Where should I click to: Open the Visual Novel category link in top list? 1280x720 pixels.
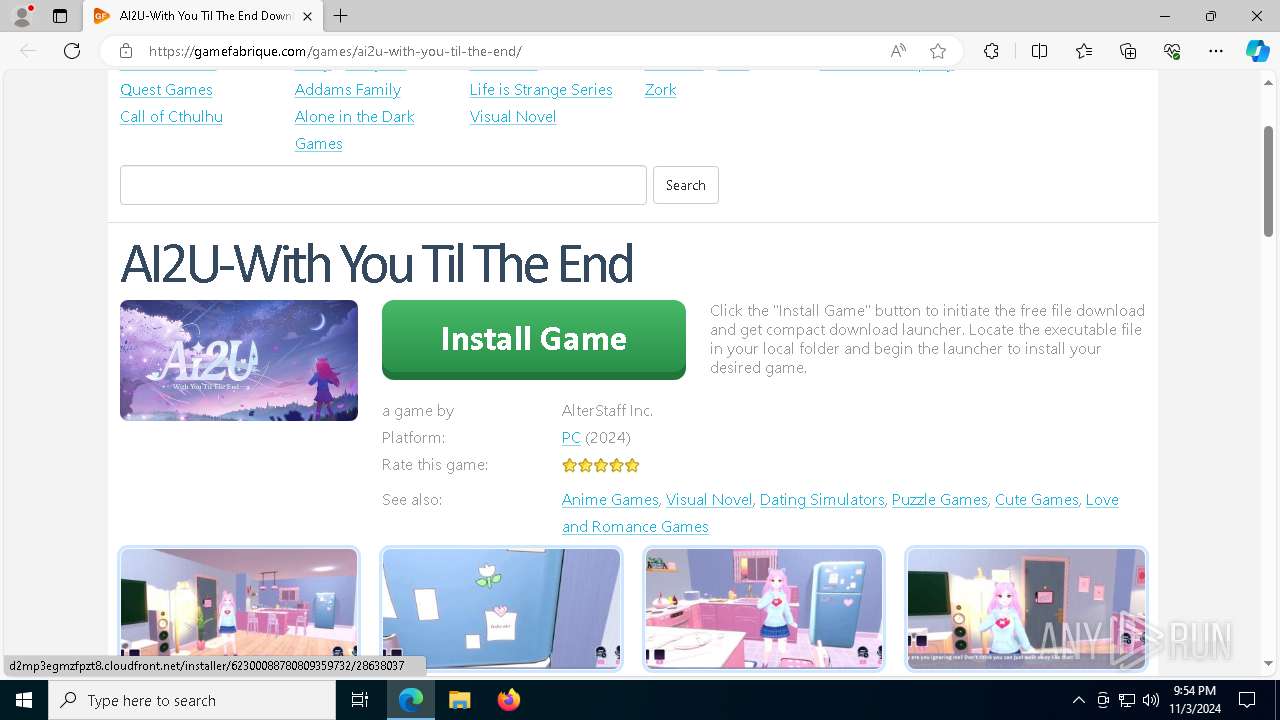click(x=513, y=117)
